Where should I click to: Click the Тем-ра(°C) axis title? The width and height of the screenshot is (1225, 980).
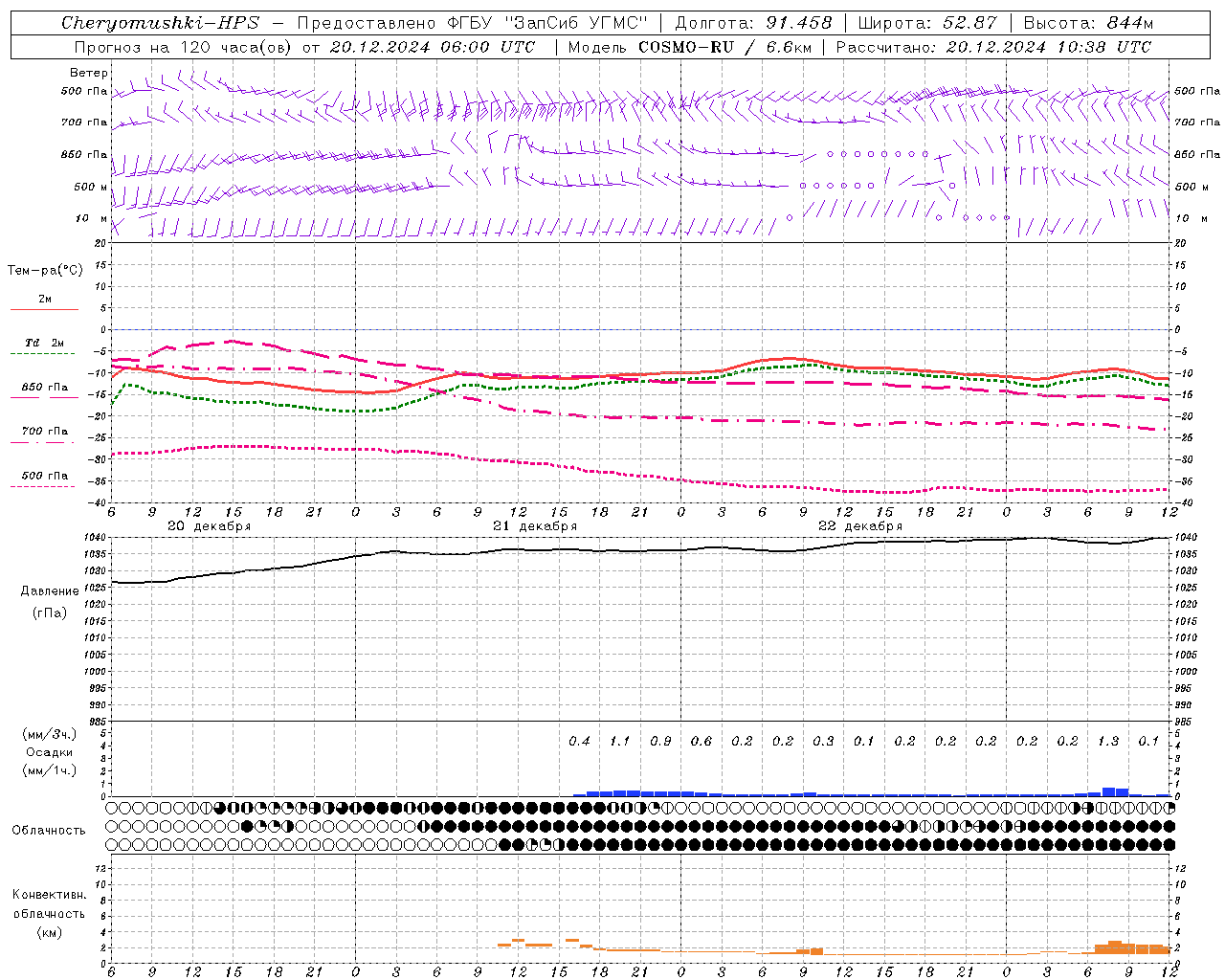[45, 271]
